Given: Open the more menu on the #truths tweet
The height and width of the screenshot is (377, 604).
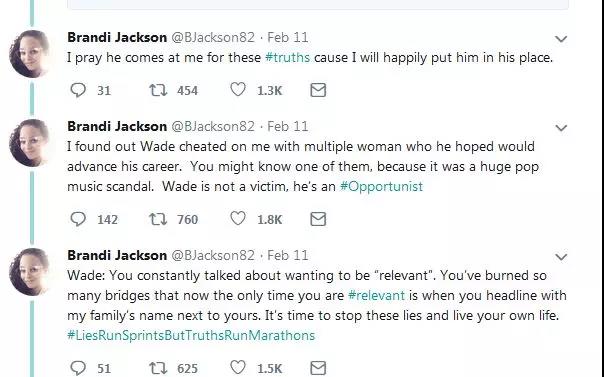Looking at the screenshot, I should pyautogui.click(x=561, y=39).
